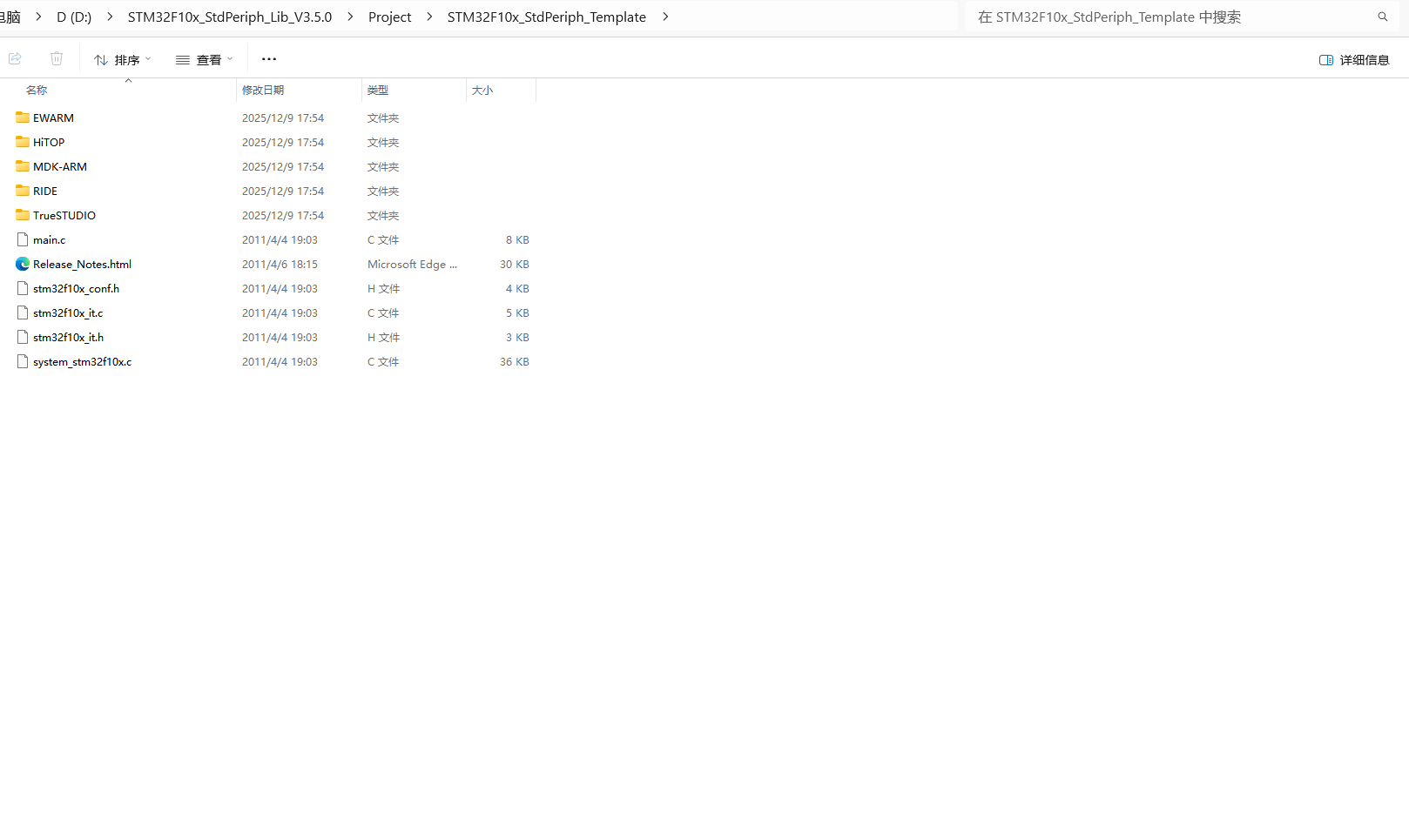Click the search magnifier icon
Viewport: 1409px width, 840px height.
pyautogui.click(x=1382, y=17)
